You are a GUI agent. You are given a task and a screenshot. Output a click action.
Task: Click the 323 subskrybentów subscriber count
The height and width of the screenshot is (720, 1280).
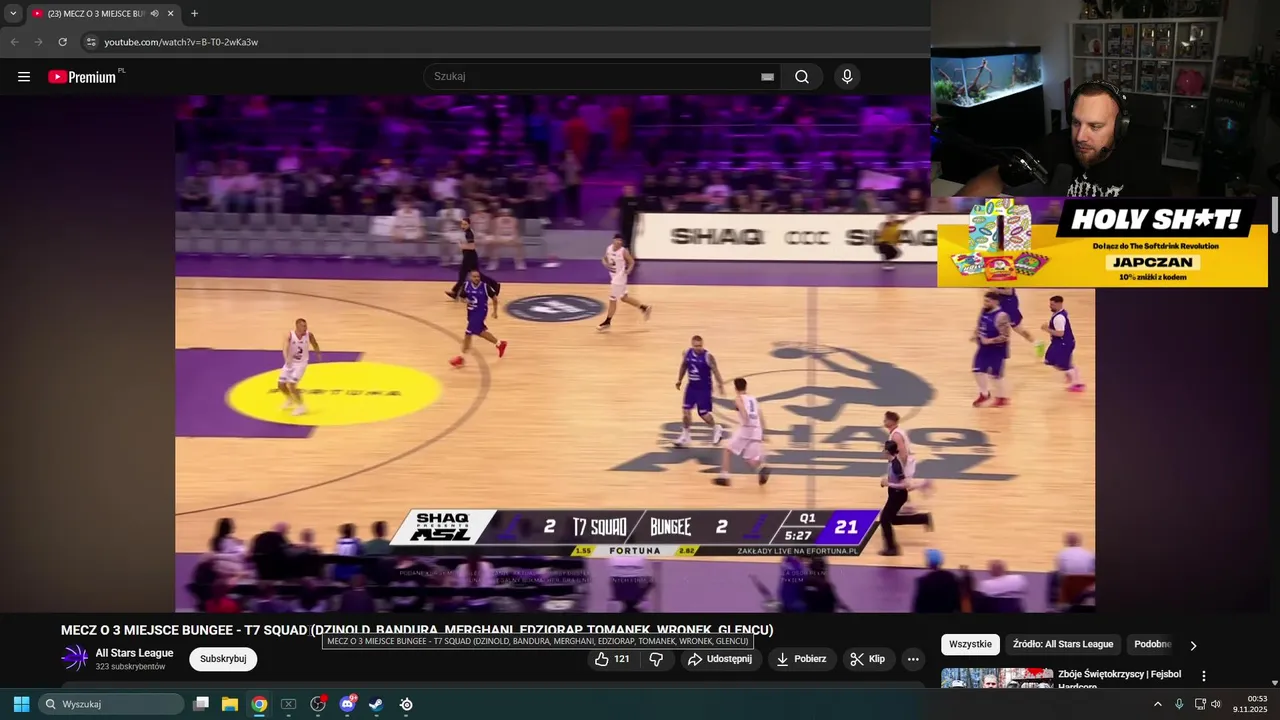tap(131, 666)
